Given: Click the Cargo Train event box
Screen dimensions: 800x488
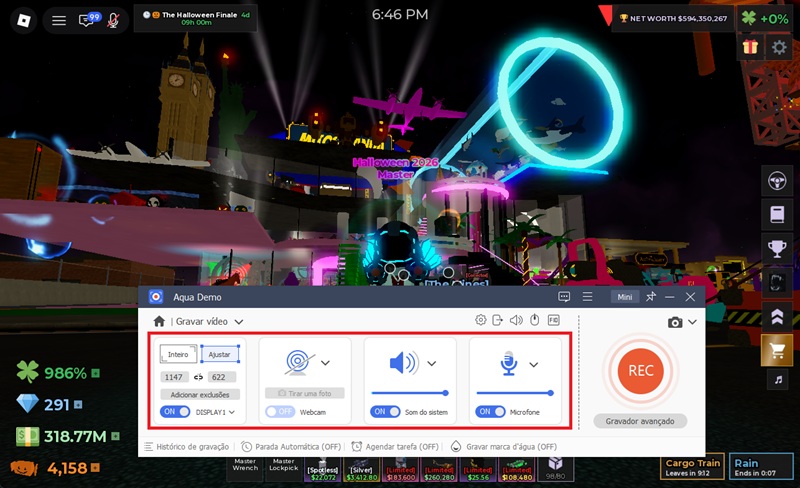Looking at the screenshot, I should point(692,467).
